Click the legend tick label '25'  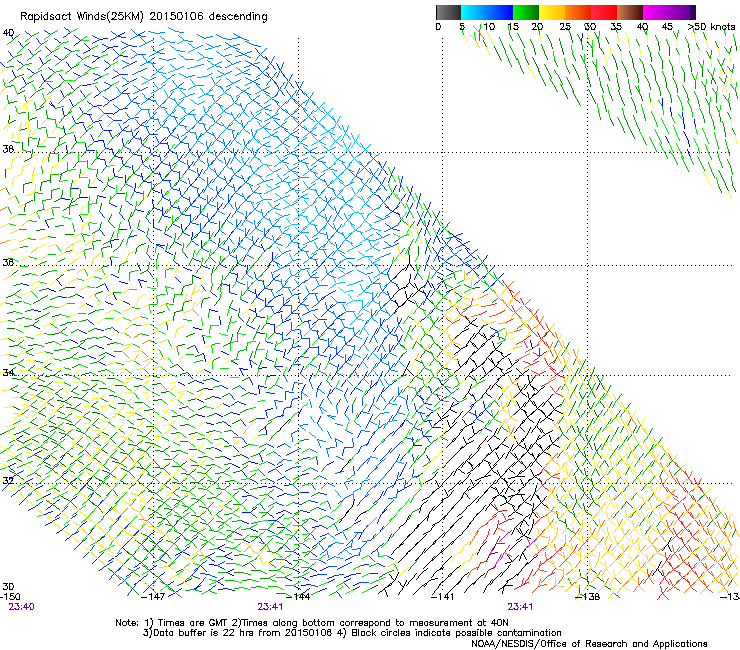565,27
